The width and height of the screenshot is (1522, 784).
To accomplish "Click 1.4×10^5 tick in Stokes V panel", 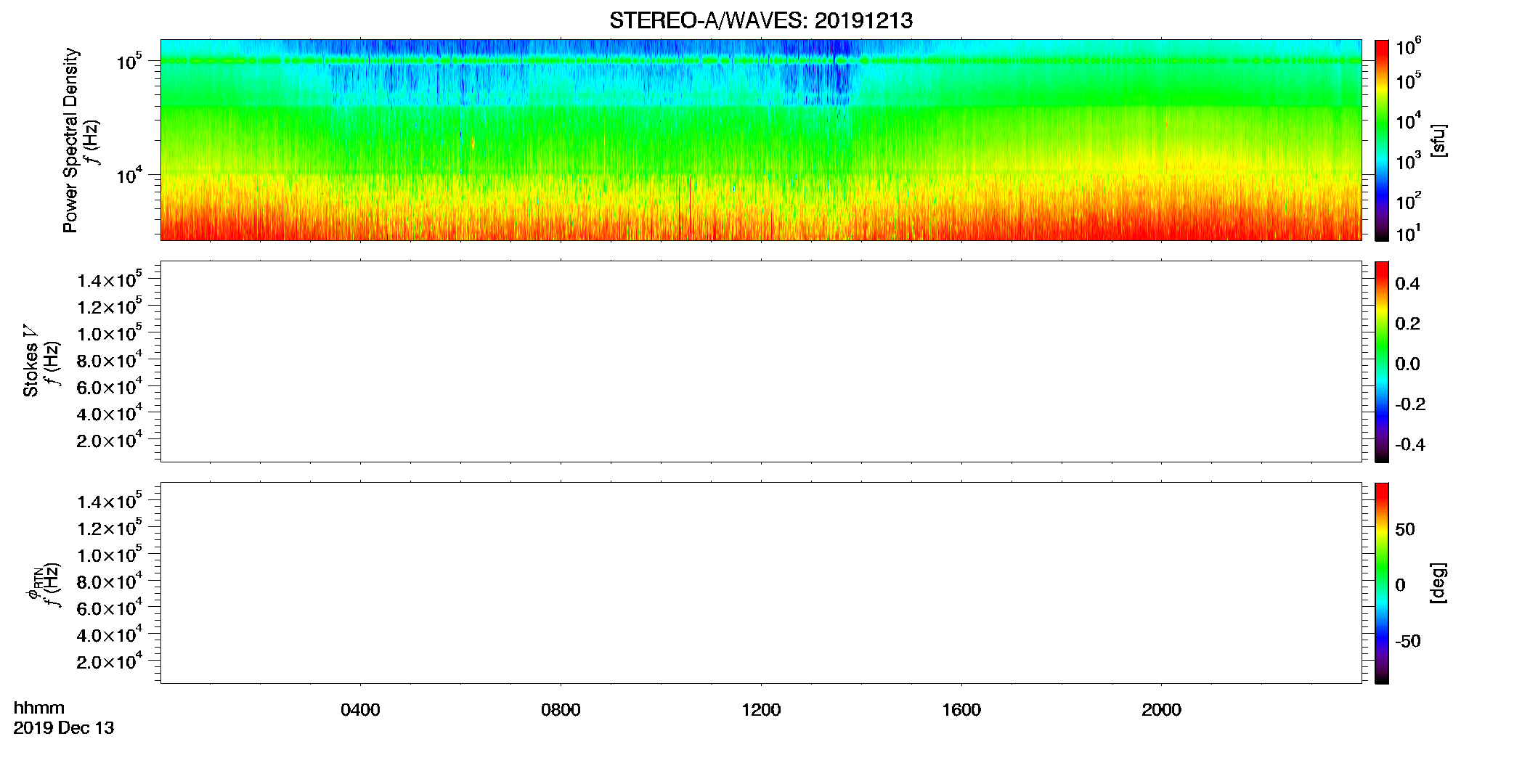I will point(110,279).
